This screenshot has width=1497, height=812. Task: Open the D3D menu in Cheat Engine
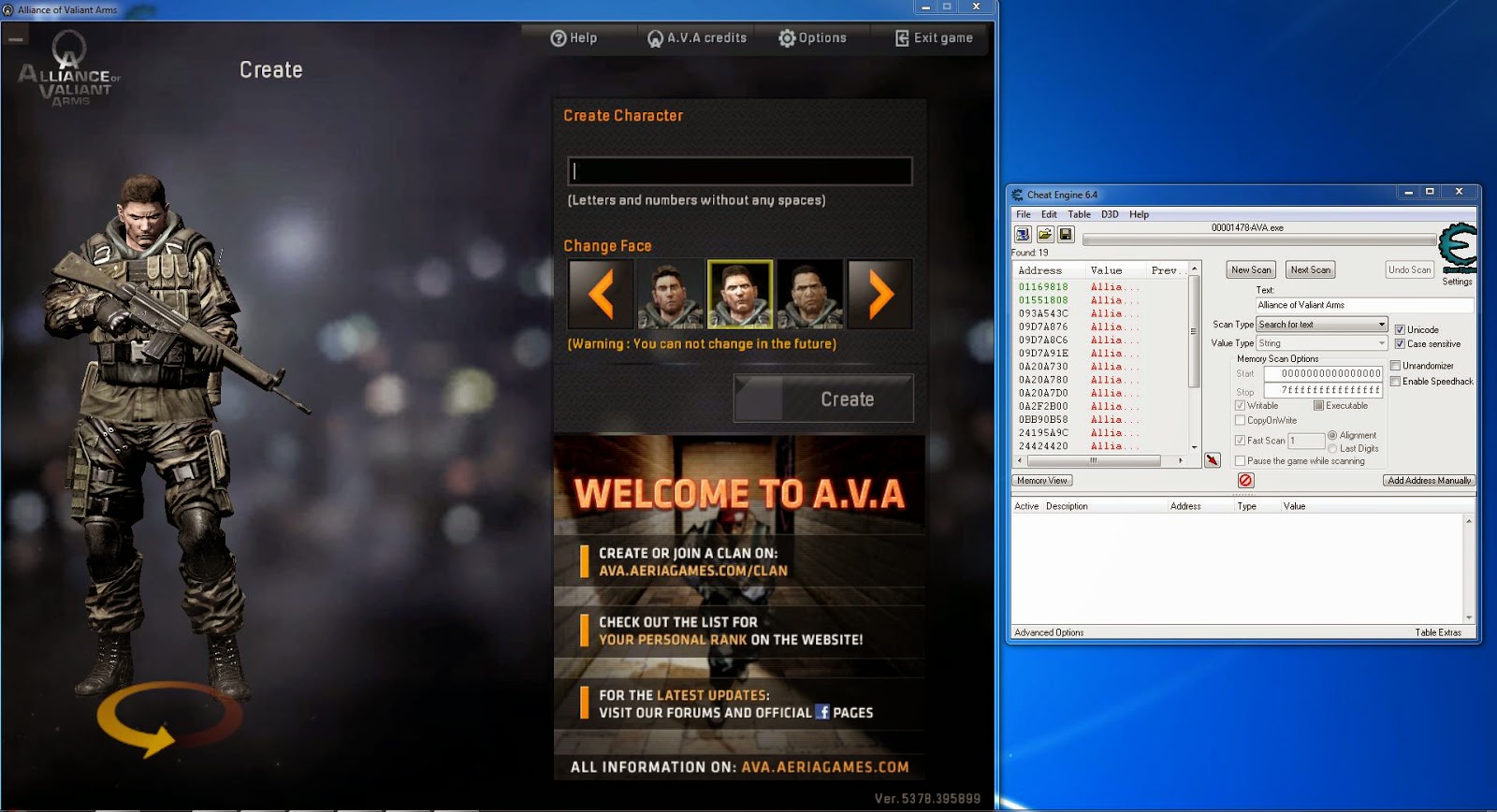(1110, 214)
